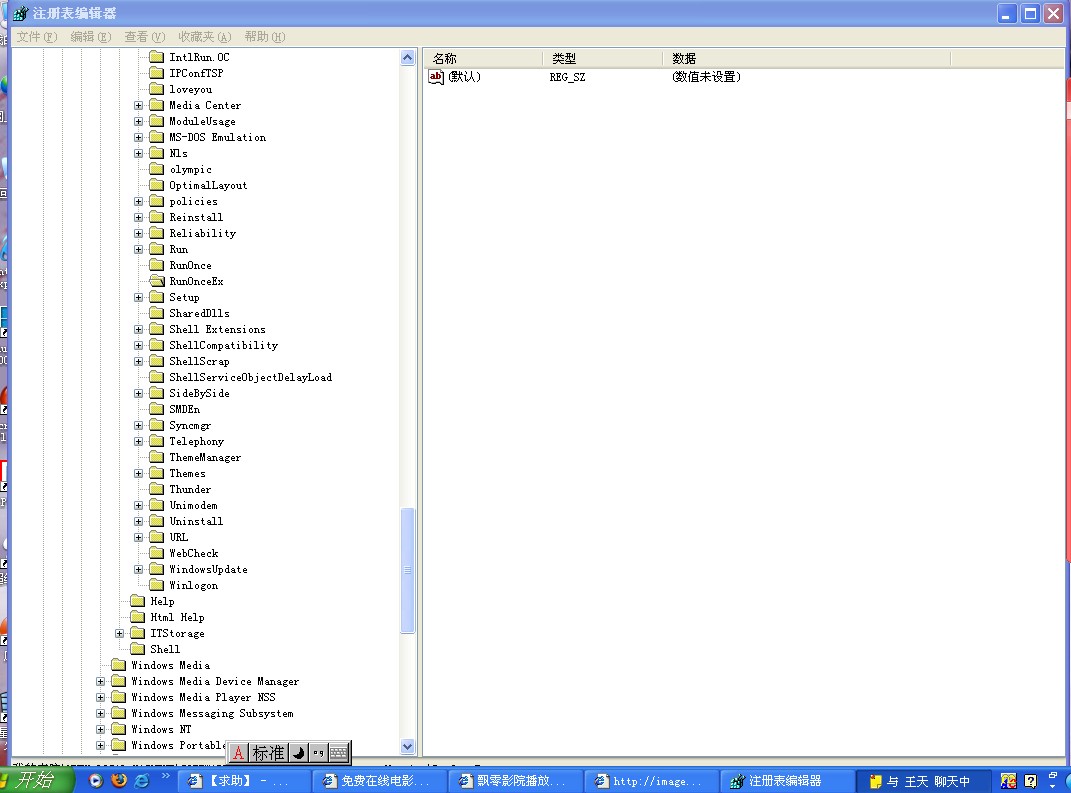
Task: Open the media player quick launch icon
Action: 96,780
